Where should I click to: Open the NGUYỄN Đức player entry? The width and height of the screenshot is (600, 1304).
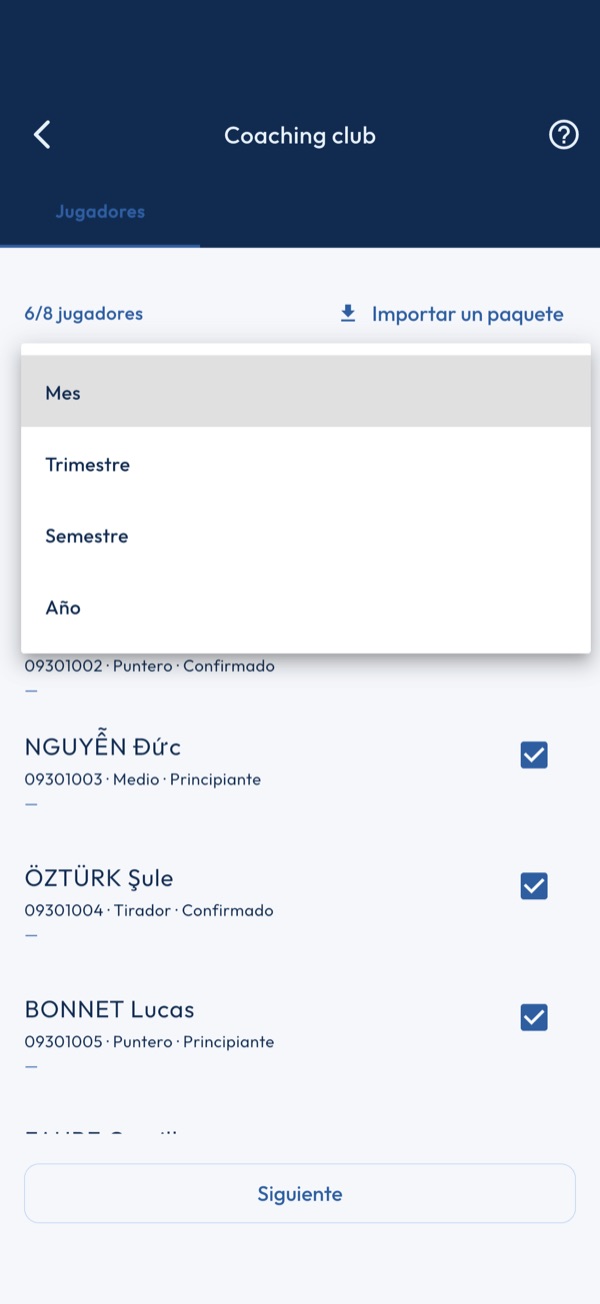[x=300, y=772]
